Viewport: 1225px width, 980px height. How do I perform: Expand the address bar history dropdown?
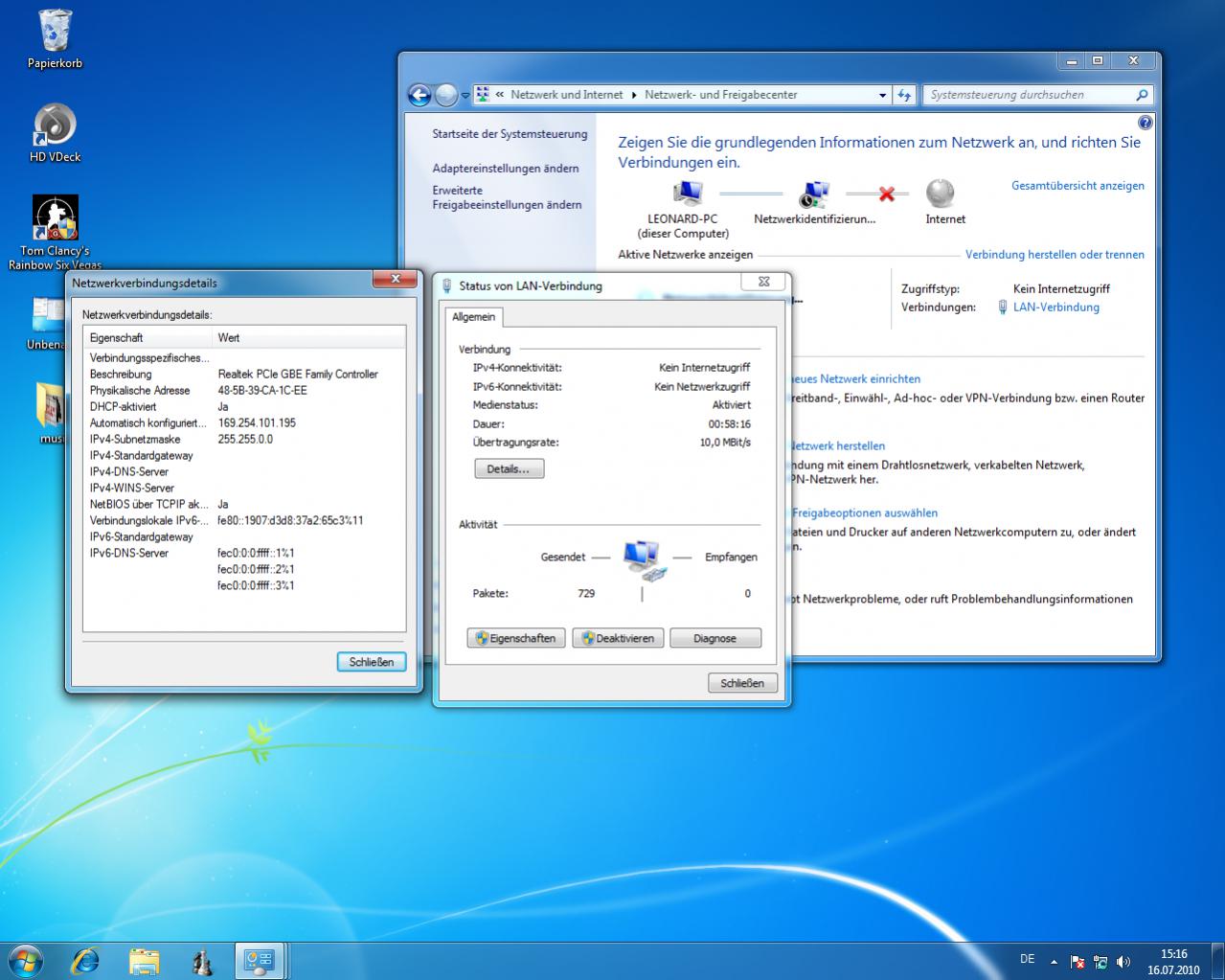click(882, 95)
